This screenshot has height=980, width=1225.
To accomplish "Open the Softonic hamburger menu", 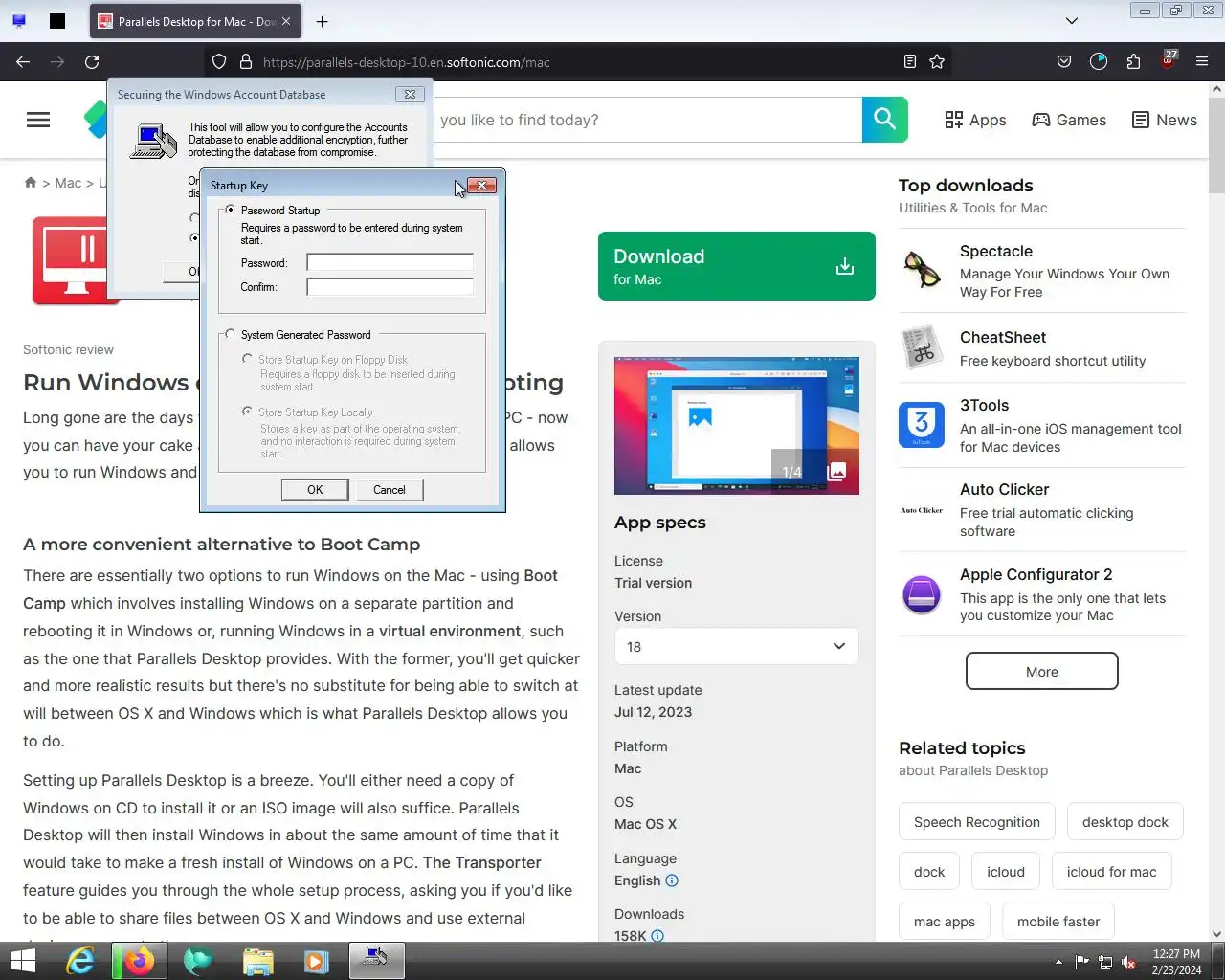I will [x=38, y=120].
